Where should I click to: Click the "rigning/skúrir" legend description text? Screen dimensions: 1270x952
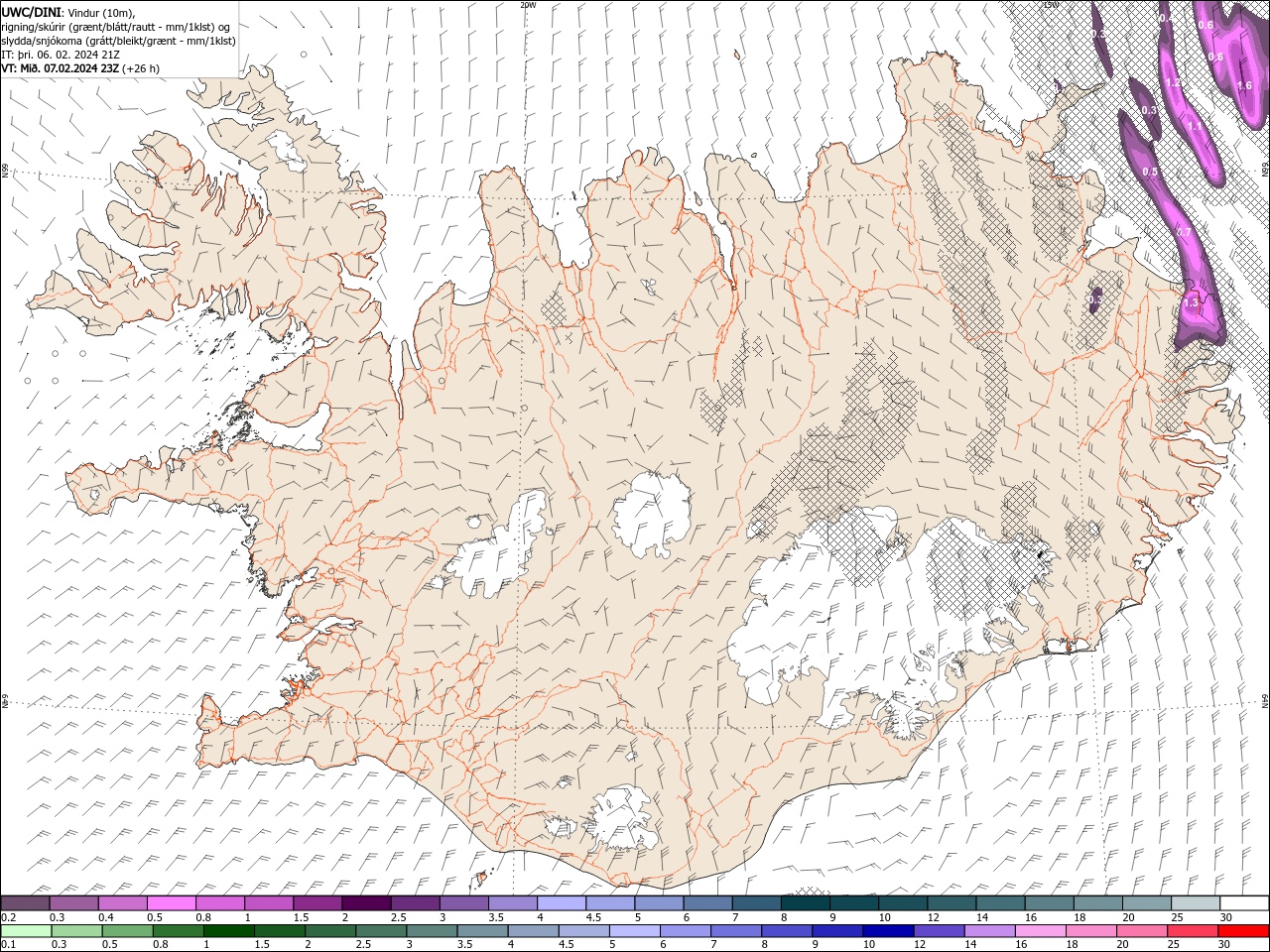coord(35,27)
